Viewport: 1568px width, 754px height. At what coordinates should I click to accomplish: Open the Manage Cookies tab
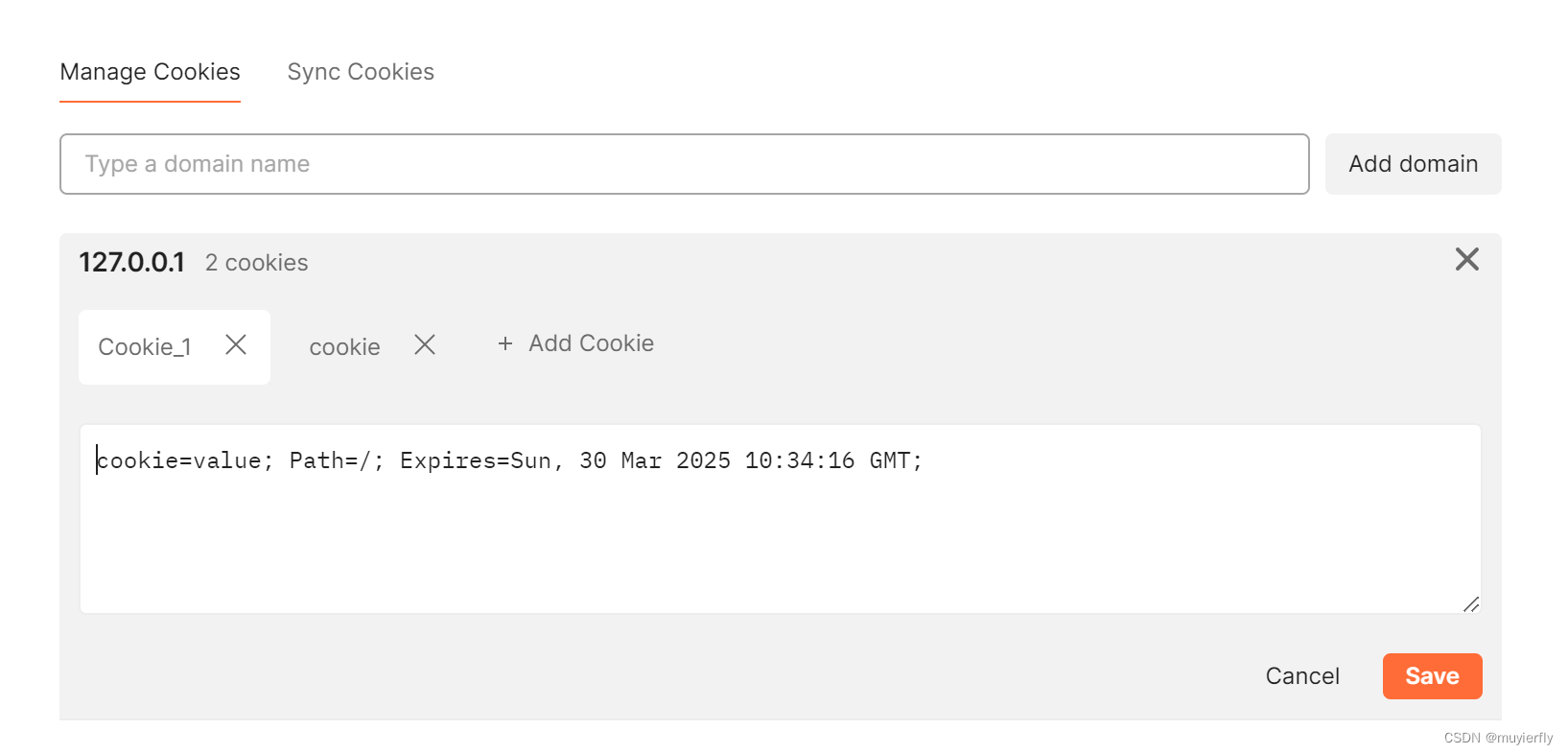point(150,71)
